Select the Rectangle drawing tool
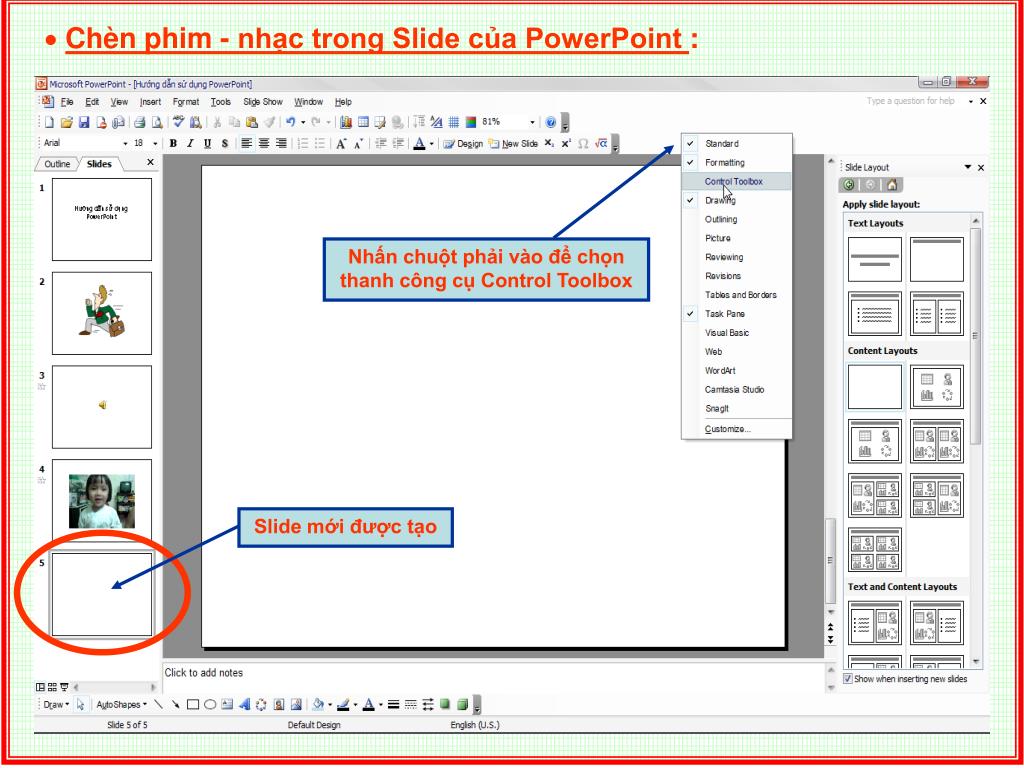1024x768 pixels. (x=193, y=705)
